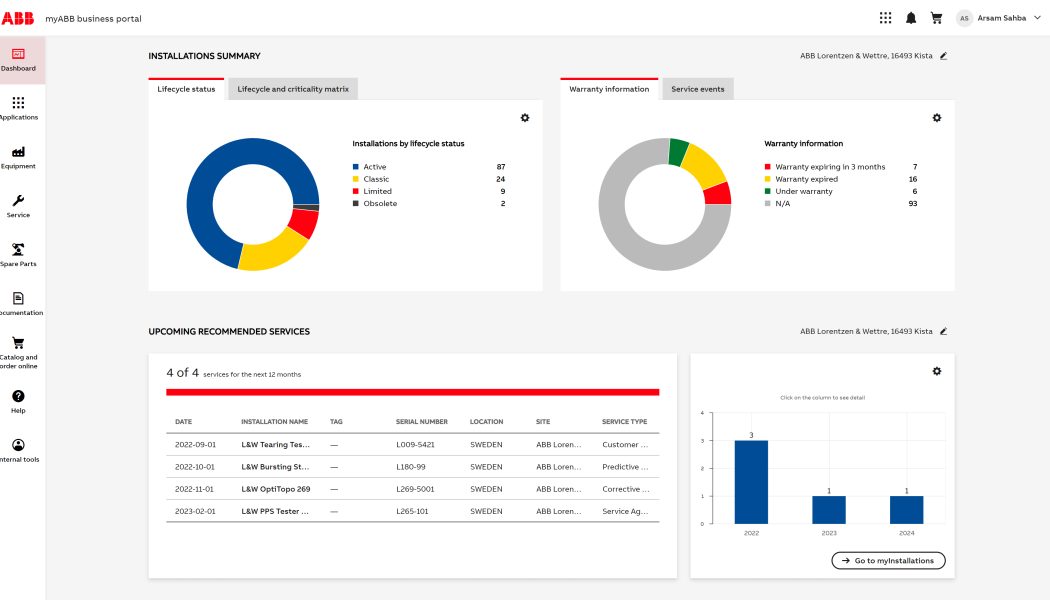Open the L&W PPS Tester installation row

click(x=412, y=511)
